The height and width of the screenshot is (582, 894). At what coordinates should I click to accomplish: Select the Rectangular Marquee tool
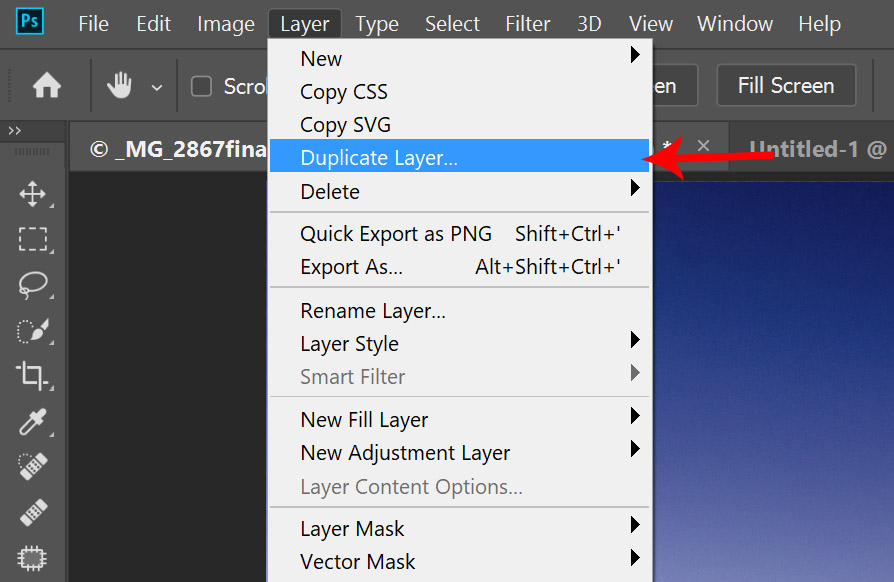(33, 239)
